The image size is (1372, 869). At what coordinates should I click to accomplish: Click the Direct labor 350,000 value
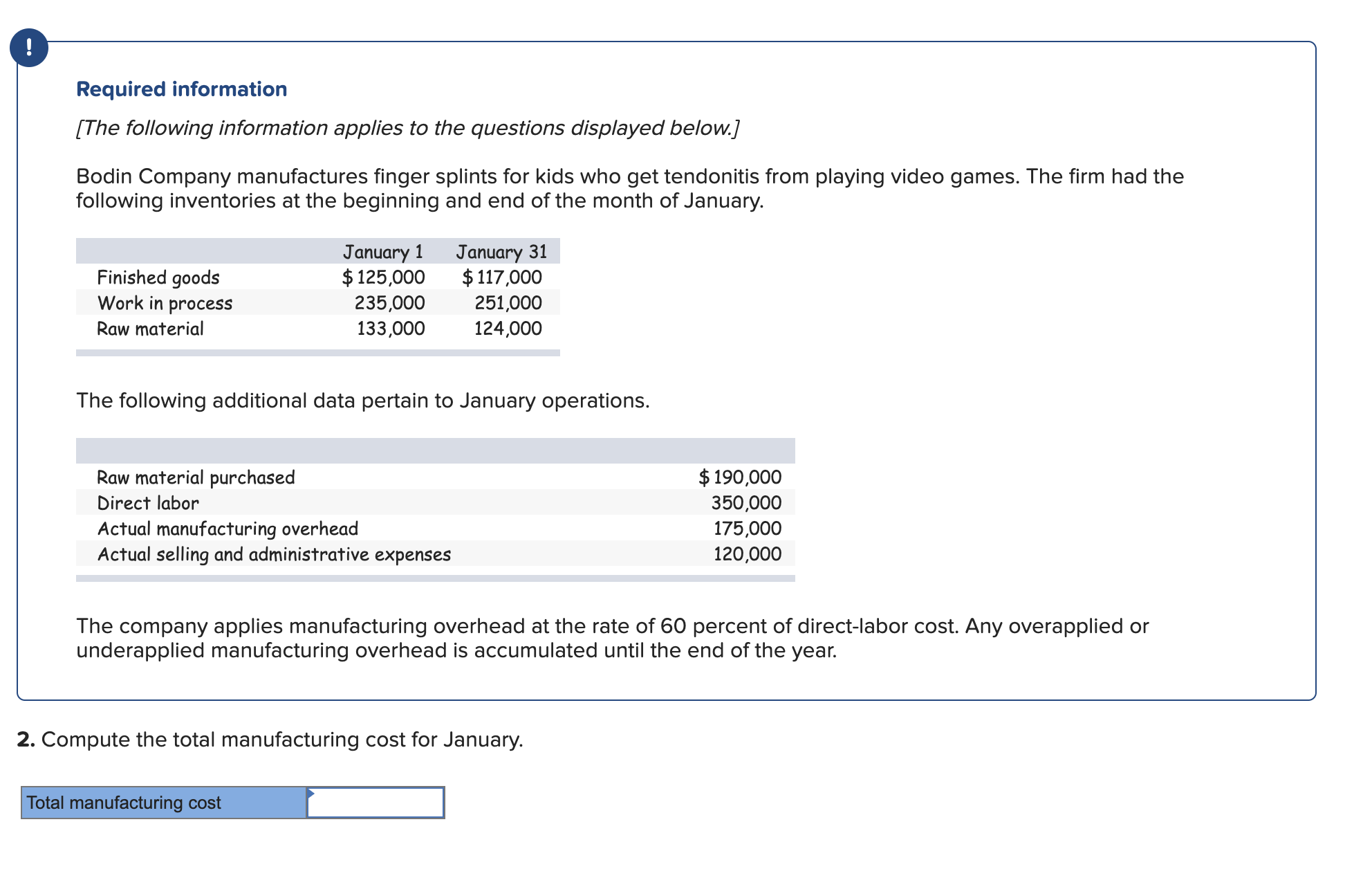point(746,503)
